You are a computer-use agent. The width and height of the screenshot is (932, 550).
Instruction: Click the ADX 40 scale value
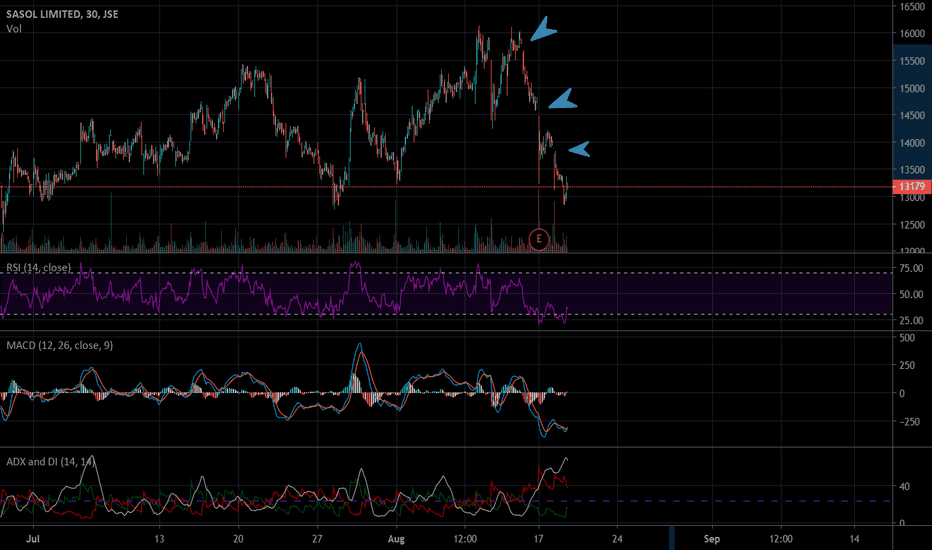coord(905,486)
